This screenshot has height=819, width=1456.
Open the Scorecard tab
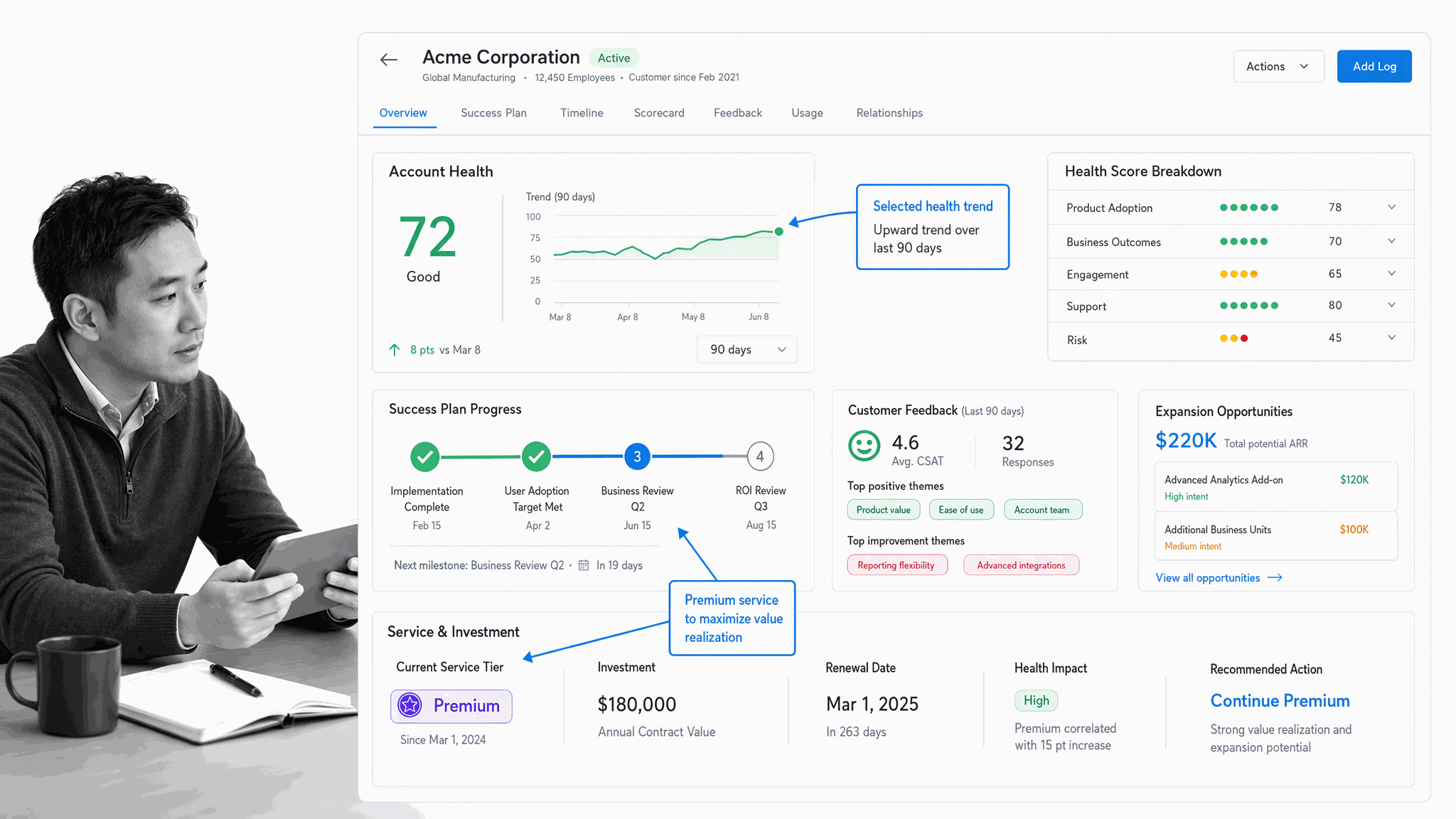click(659, 113)
